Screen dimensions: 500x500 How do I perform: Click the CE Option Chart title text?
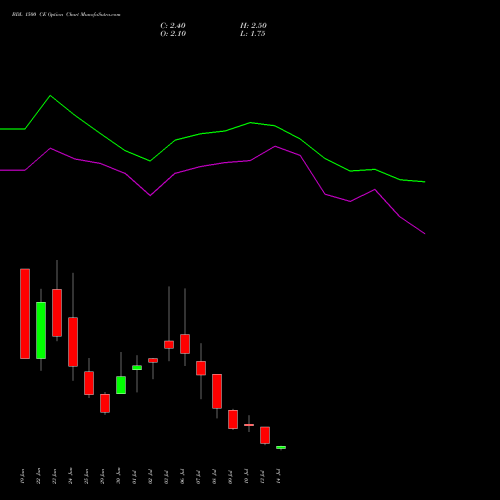pyautogui.click(x=66, y=15)
